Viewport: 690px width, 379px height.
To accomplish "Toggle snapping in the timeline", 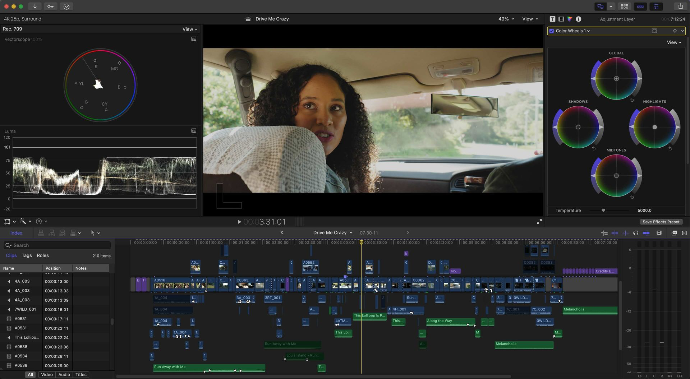I will point(646,233).
